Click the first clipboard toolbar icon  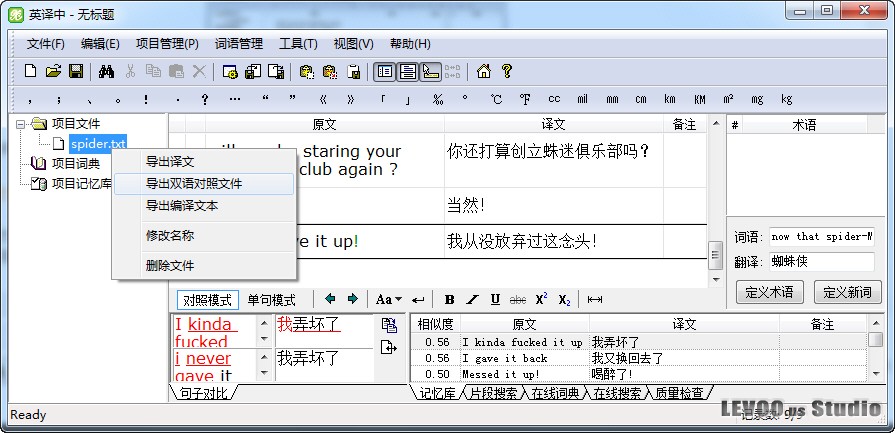[307, 71]
